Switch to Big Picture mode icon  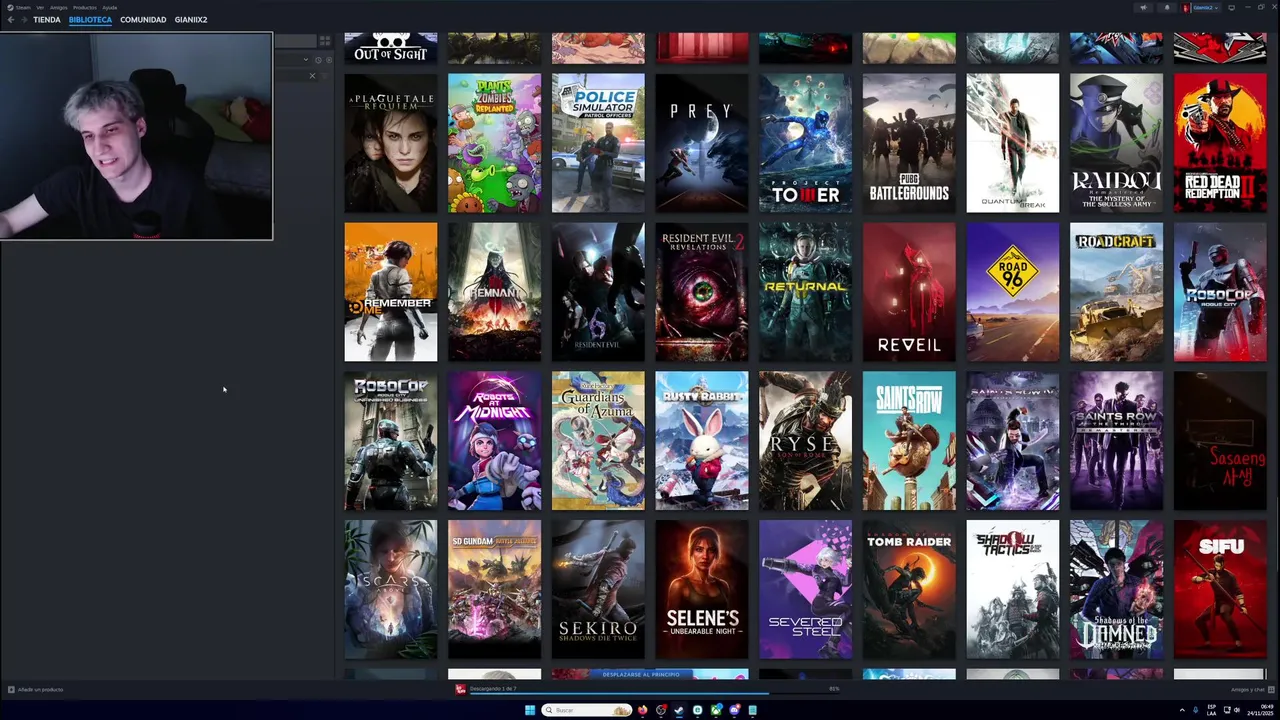(x=1231, y=8)
